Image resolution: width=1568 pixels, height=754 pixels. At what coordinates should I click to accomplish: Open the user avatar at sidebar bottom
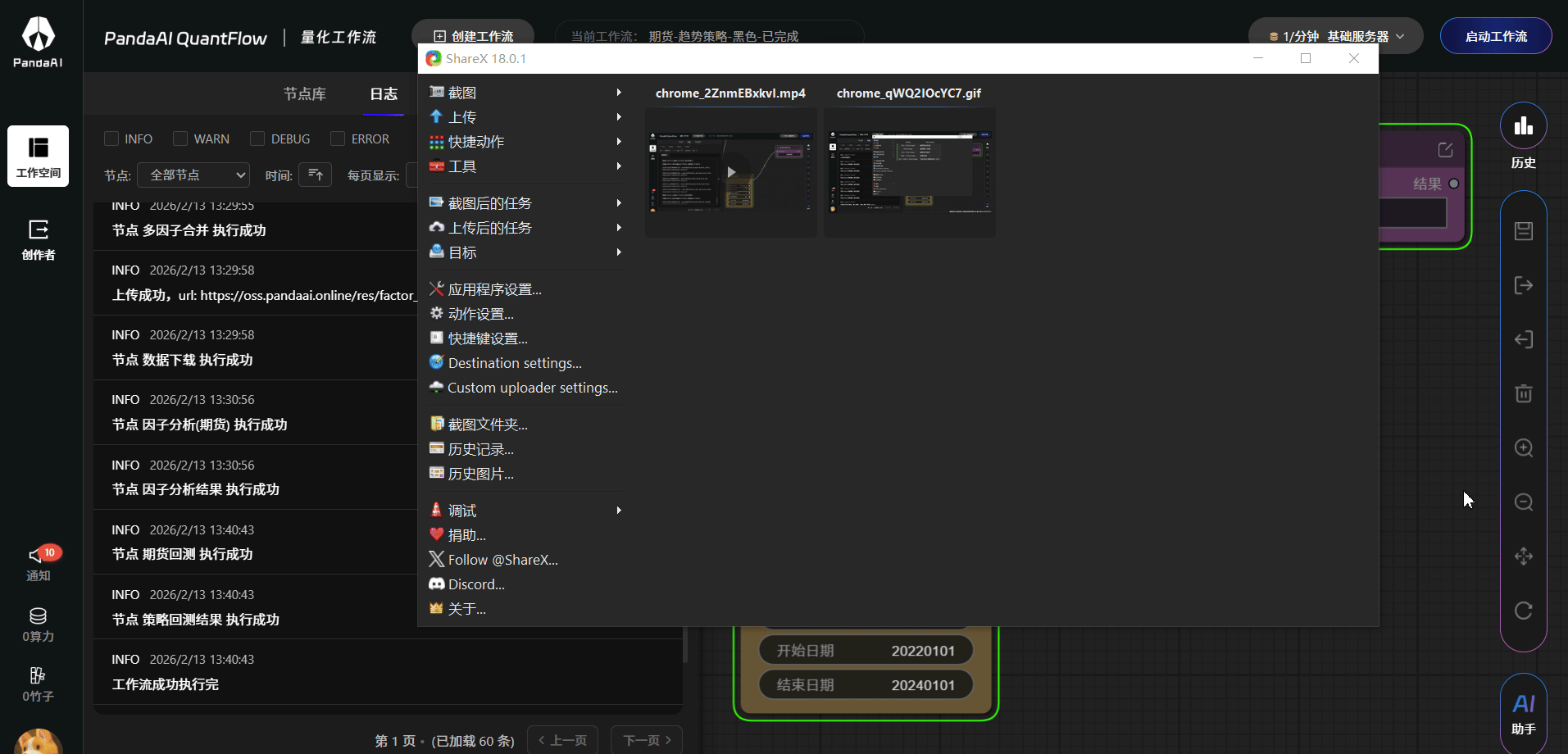[38, 742]
